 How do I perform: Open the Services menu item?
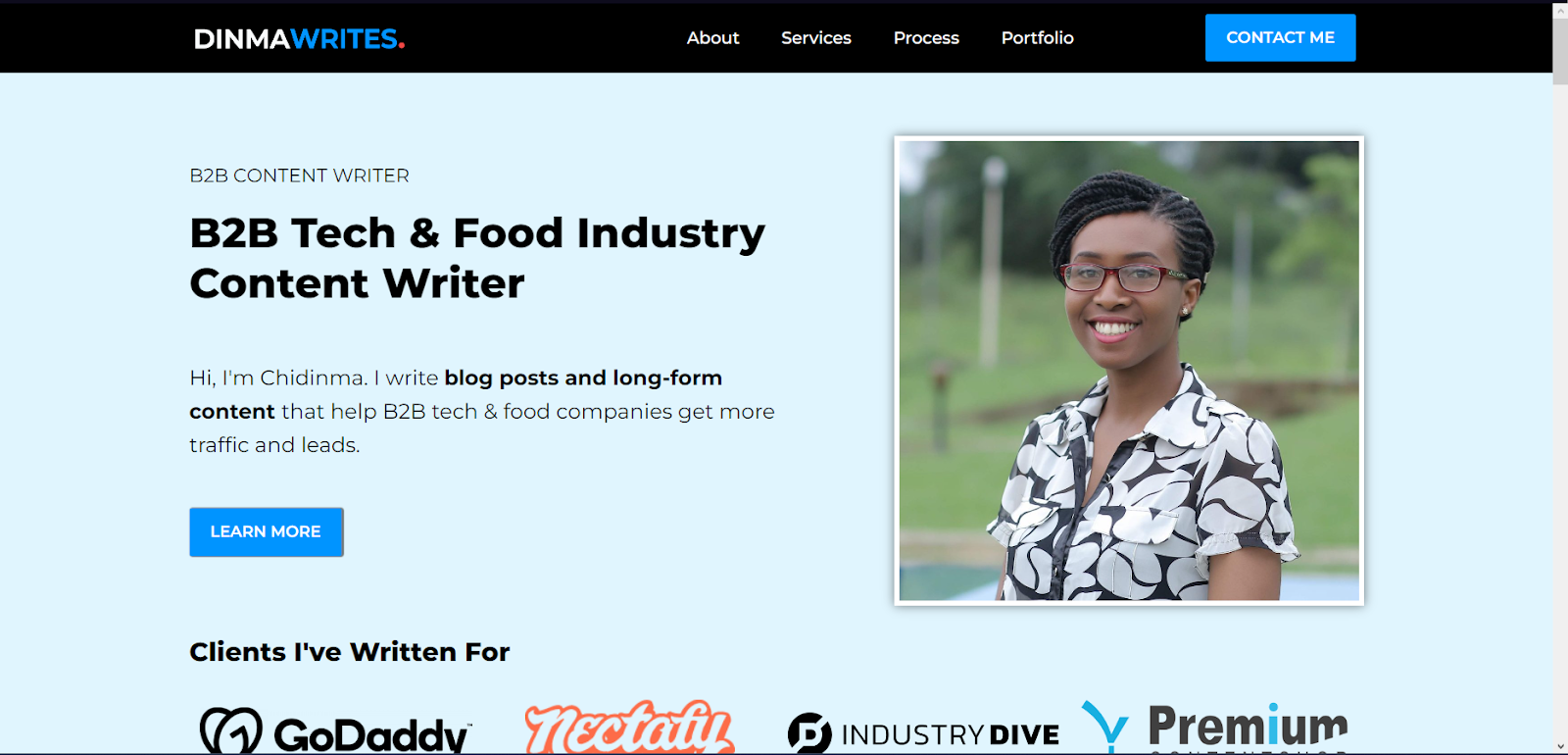coord(816,37)
